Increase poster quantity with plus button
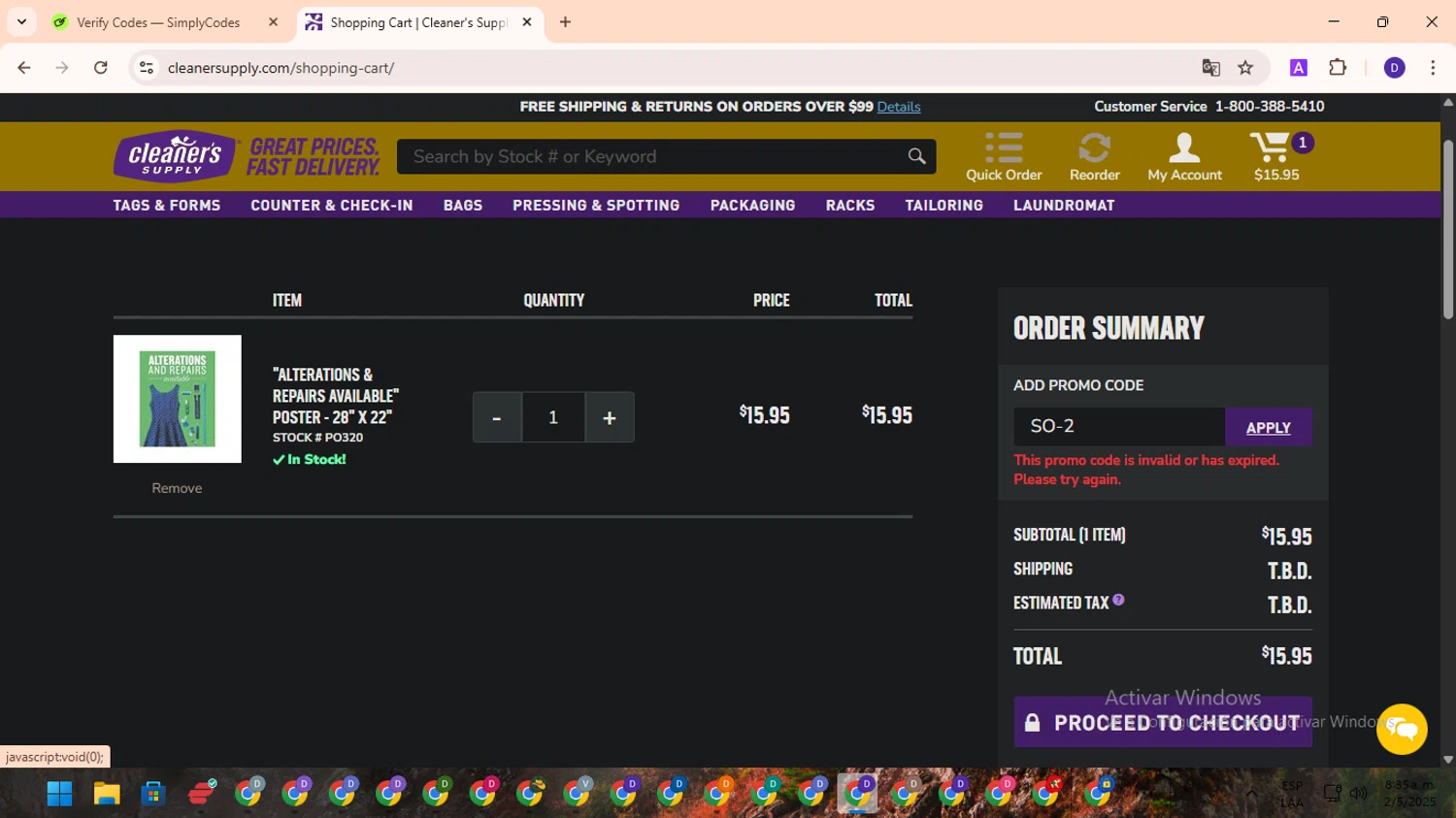The height and width of the screenshot is (818, 1456). (x=610, y=417)
